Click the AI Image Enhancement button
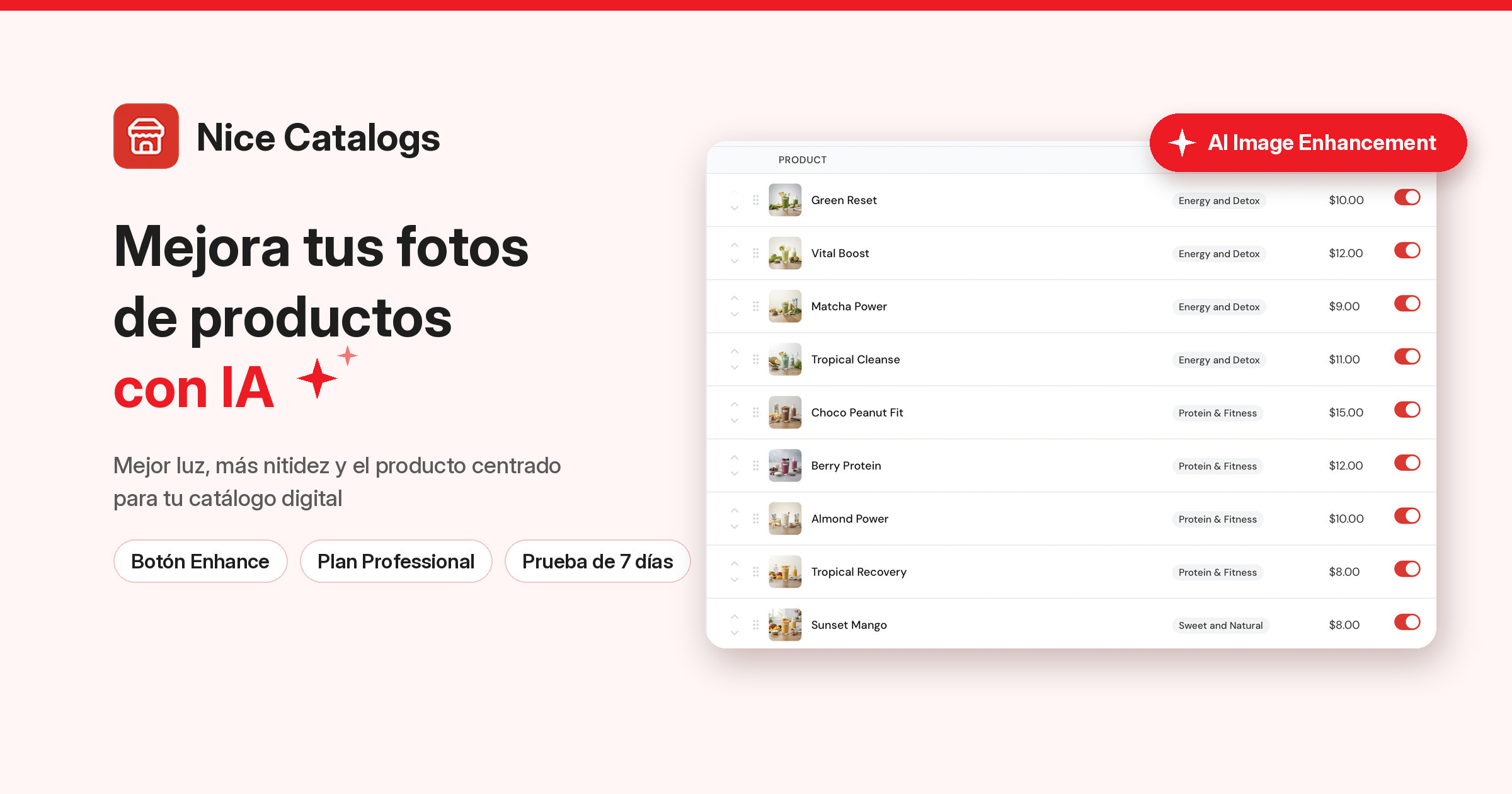Screen dimensions: 1512x794 [x=1308, y=142]
